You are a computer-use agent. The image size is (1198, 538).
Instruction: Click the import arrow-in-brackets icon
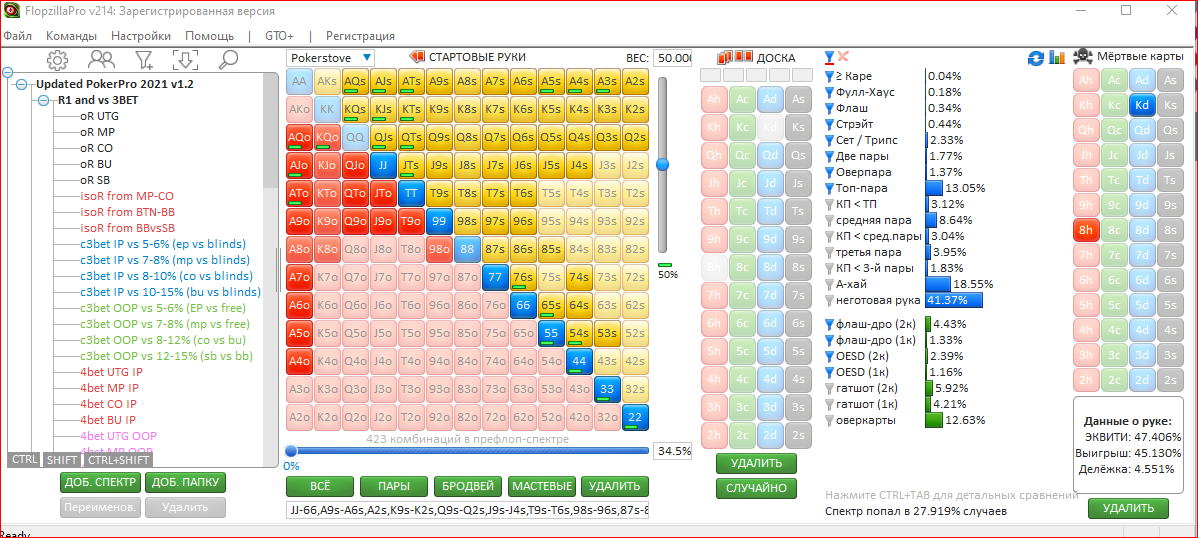pos(186,59)
